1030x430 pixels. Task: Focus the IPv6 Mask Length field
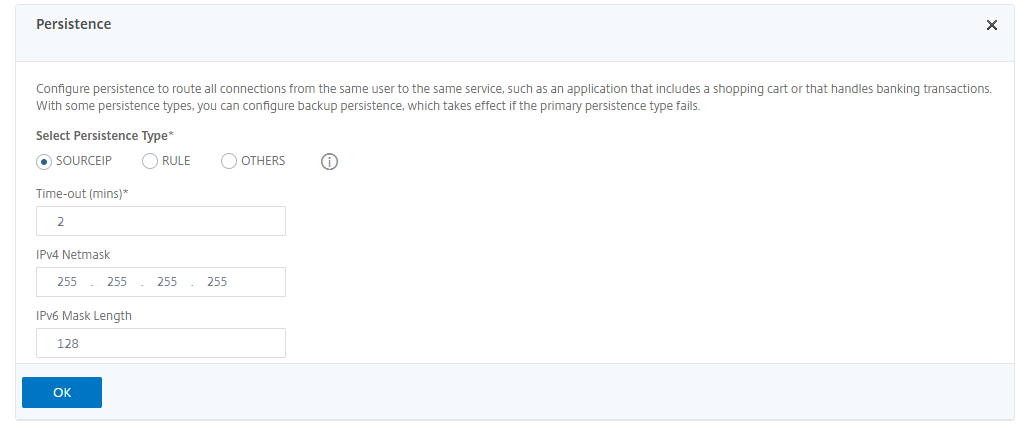click(161, 343)
